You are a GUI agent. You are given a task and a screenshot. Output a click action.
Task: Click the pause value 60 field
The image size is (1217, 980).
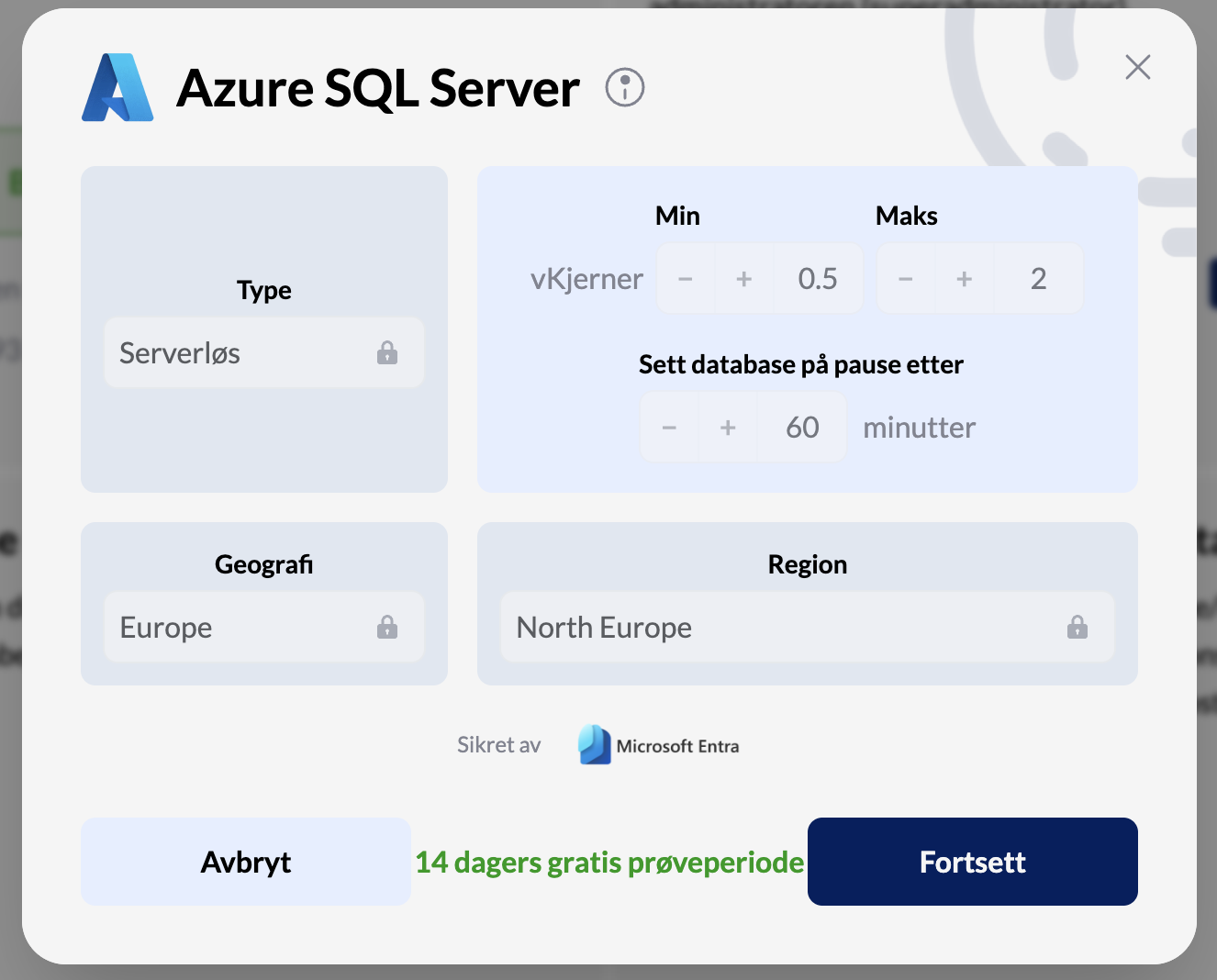click(x=802, y=428)
